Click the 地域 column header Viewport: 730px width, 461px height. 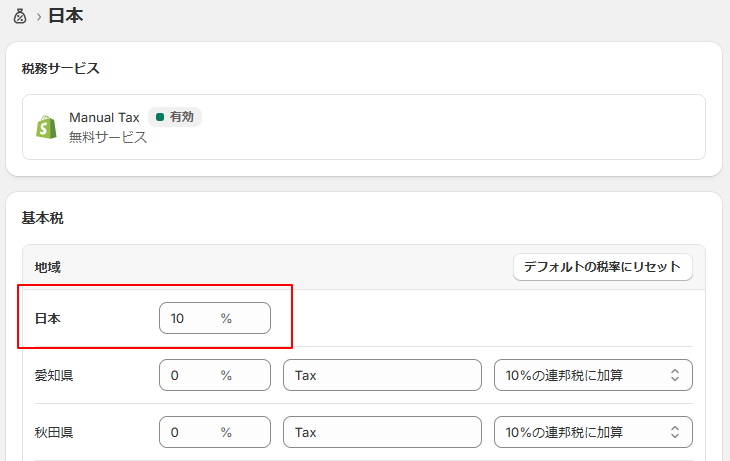(x=48, y=267)
